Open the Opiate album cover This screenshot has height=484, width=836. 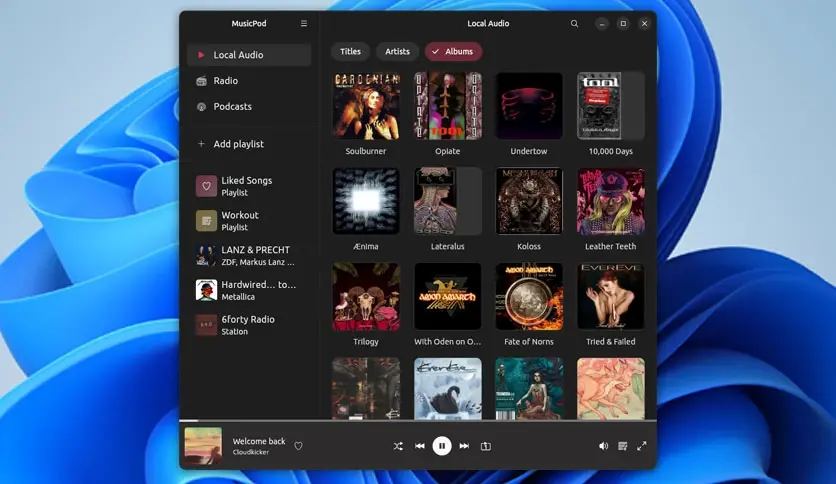[x=448, y=106]
